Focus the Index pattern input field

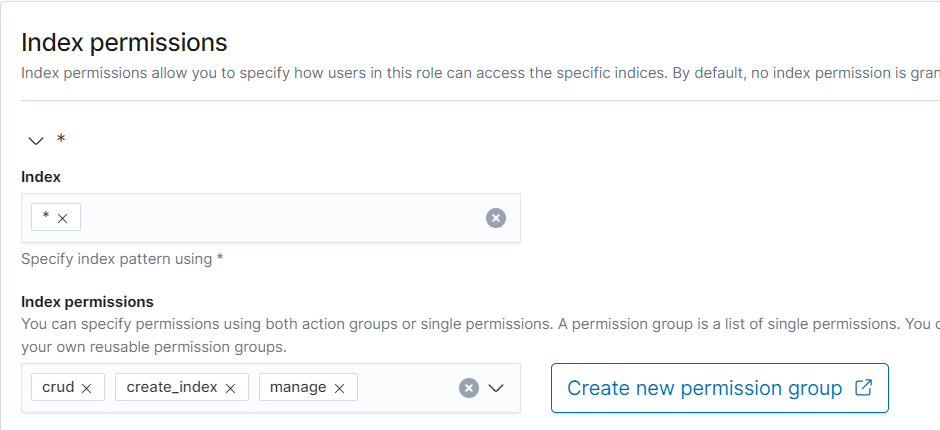(x=280, y=218)
